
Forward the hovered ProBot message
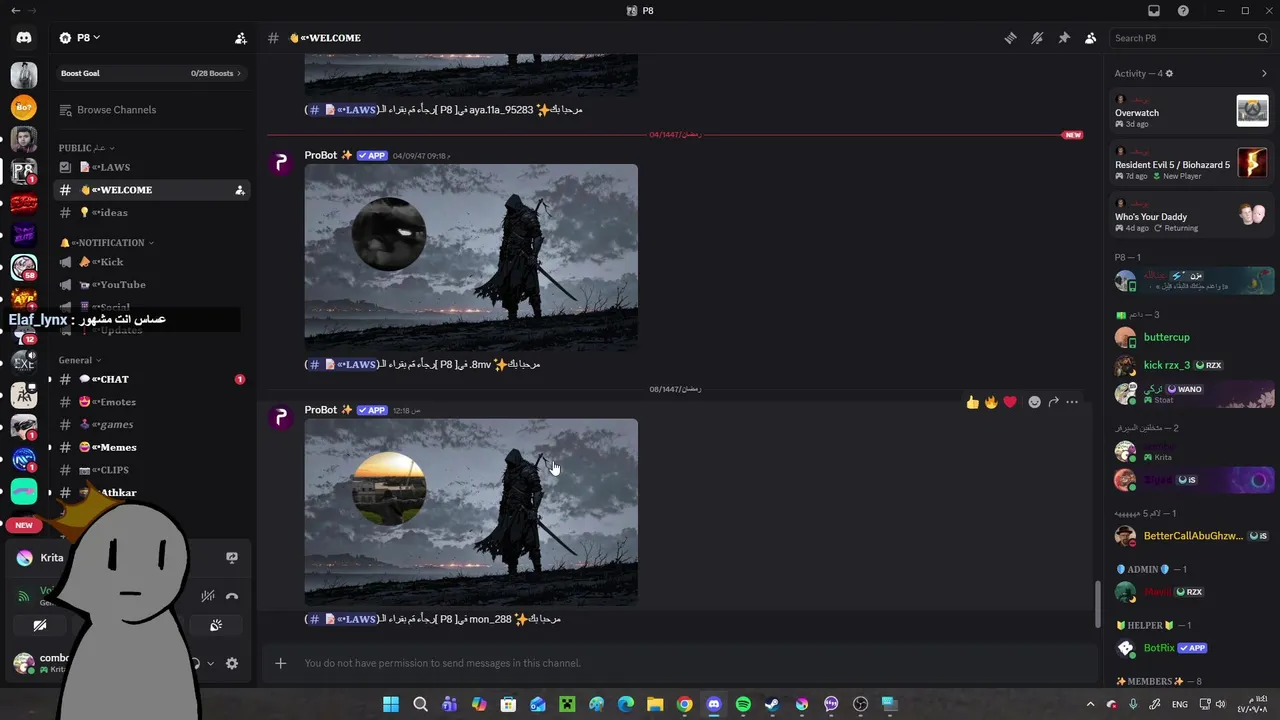tap(1053, 402)
